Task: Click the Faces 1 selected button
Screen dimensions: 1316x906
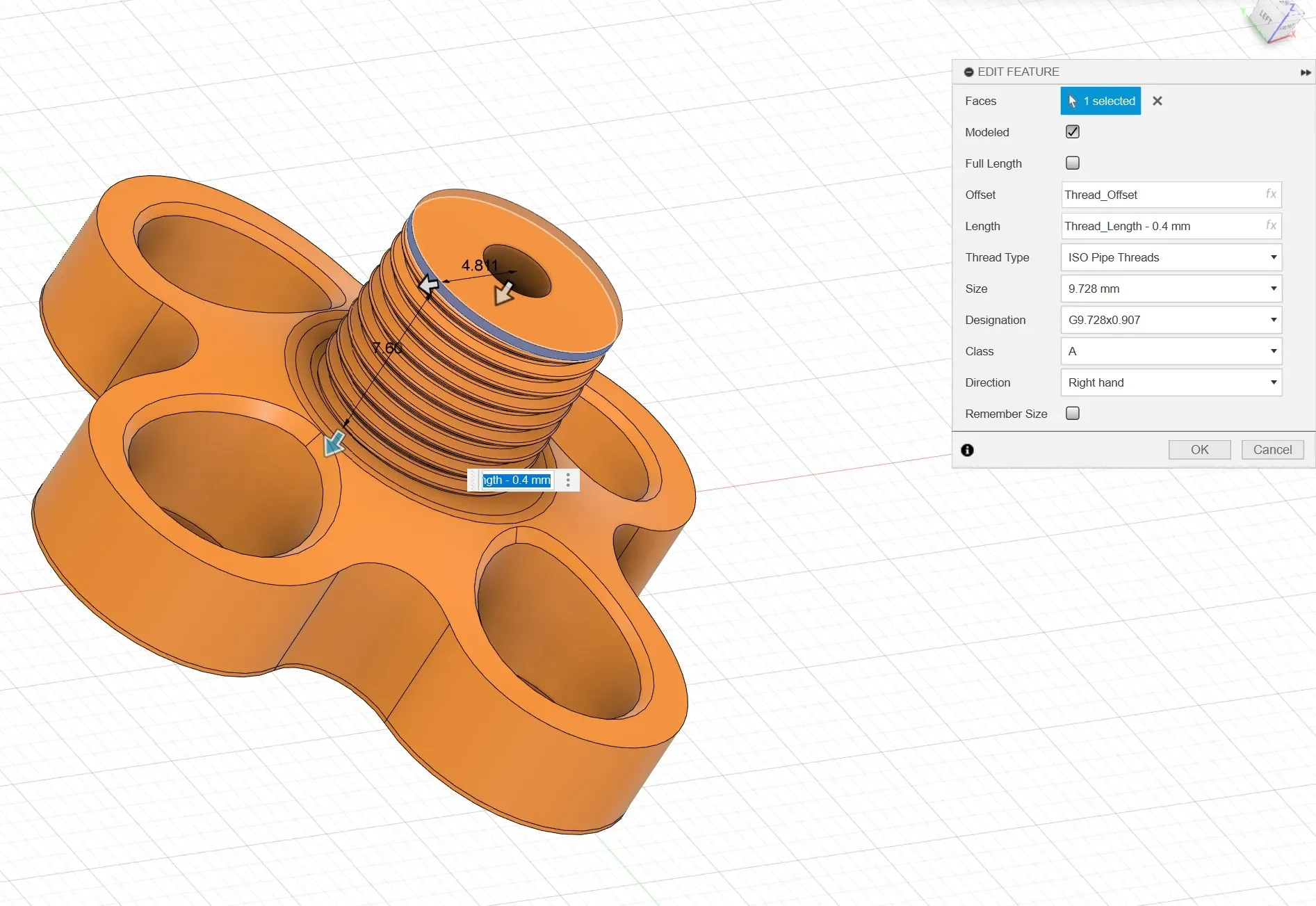Action: [x=1100, y=101]
